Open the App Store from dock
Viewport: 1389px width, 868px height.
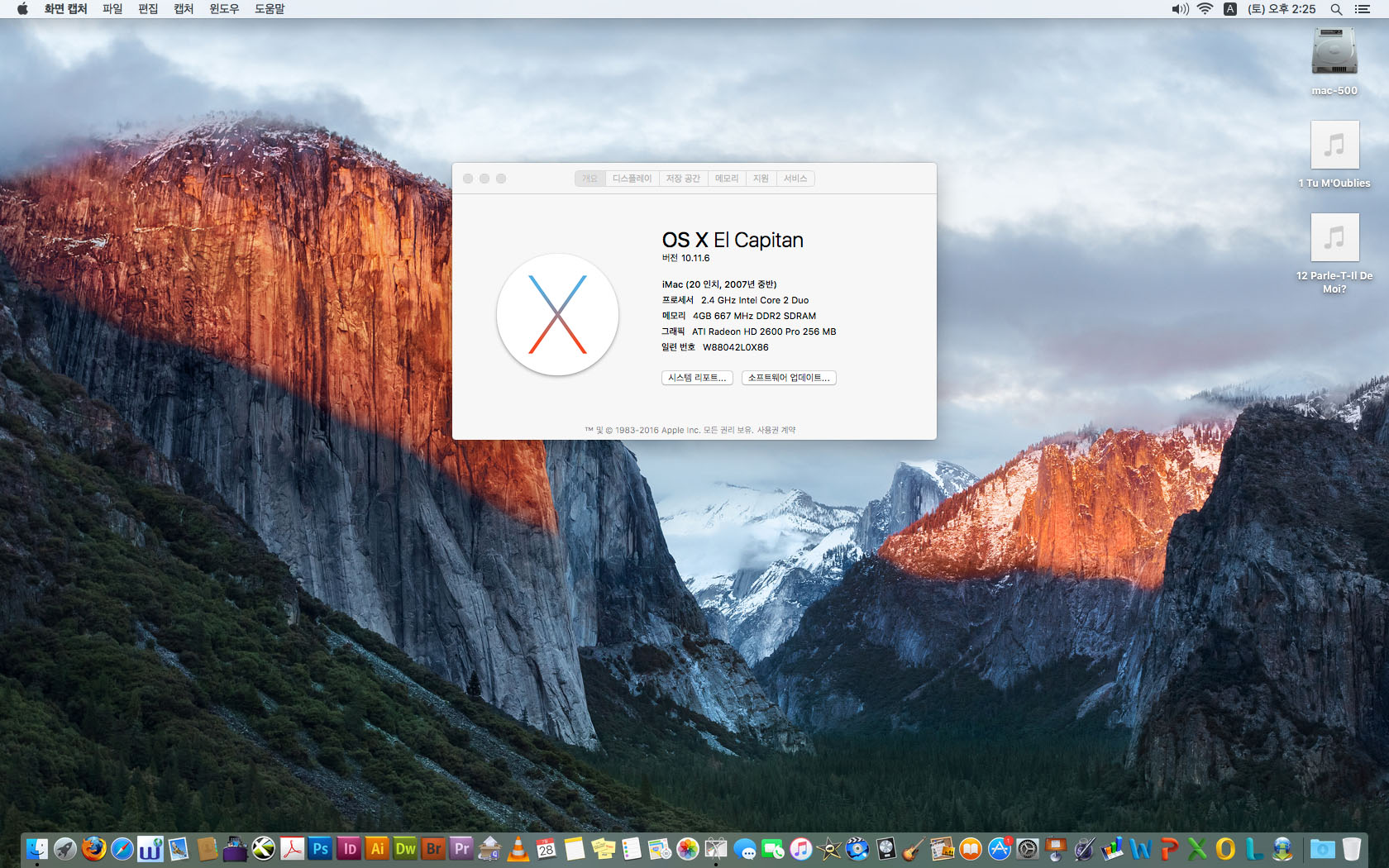(999, 849)
